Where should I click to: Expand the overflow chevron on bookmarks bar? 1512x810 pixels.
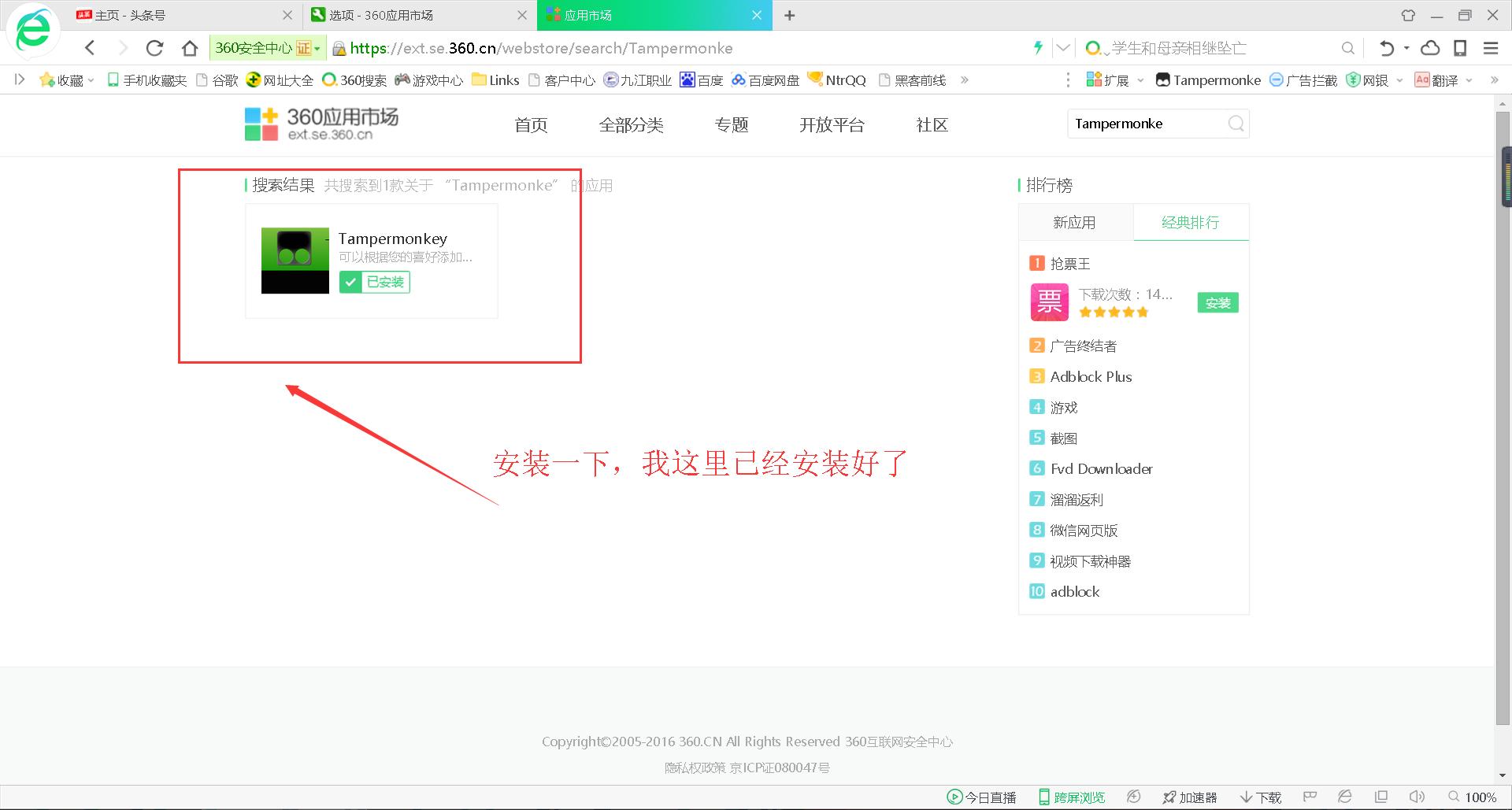[x=965, y=80]
